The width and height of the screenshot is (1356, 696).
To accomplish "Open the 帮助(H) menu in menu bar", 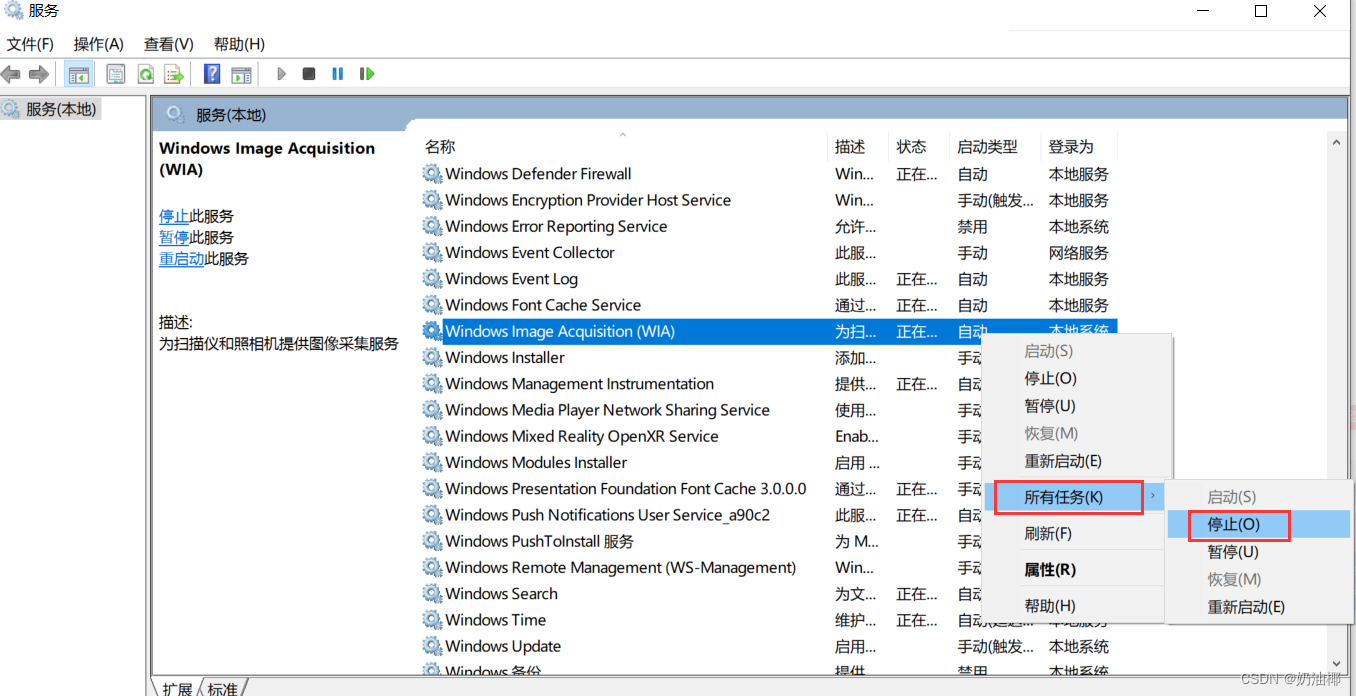I will [239, 44].
